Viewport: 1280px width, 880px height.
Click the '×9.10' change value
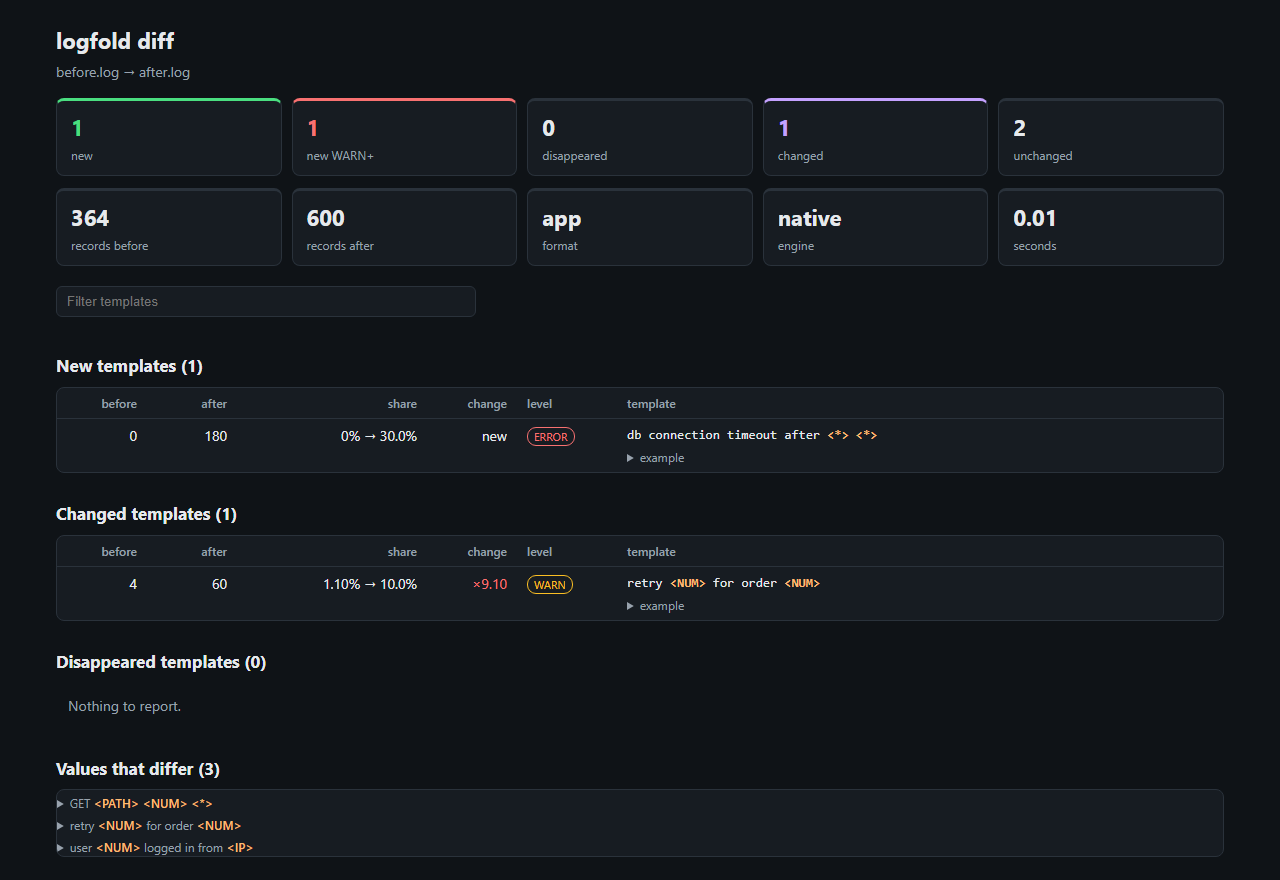pos(490,584)
